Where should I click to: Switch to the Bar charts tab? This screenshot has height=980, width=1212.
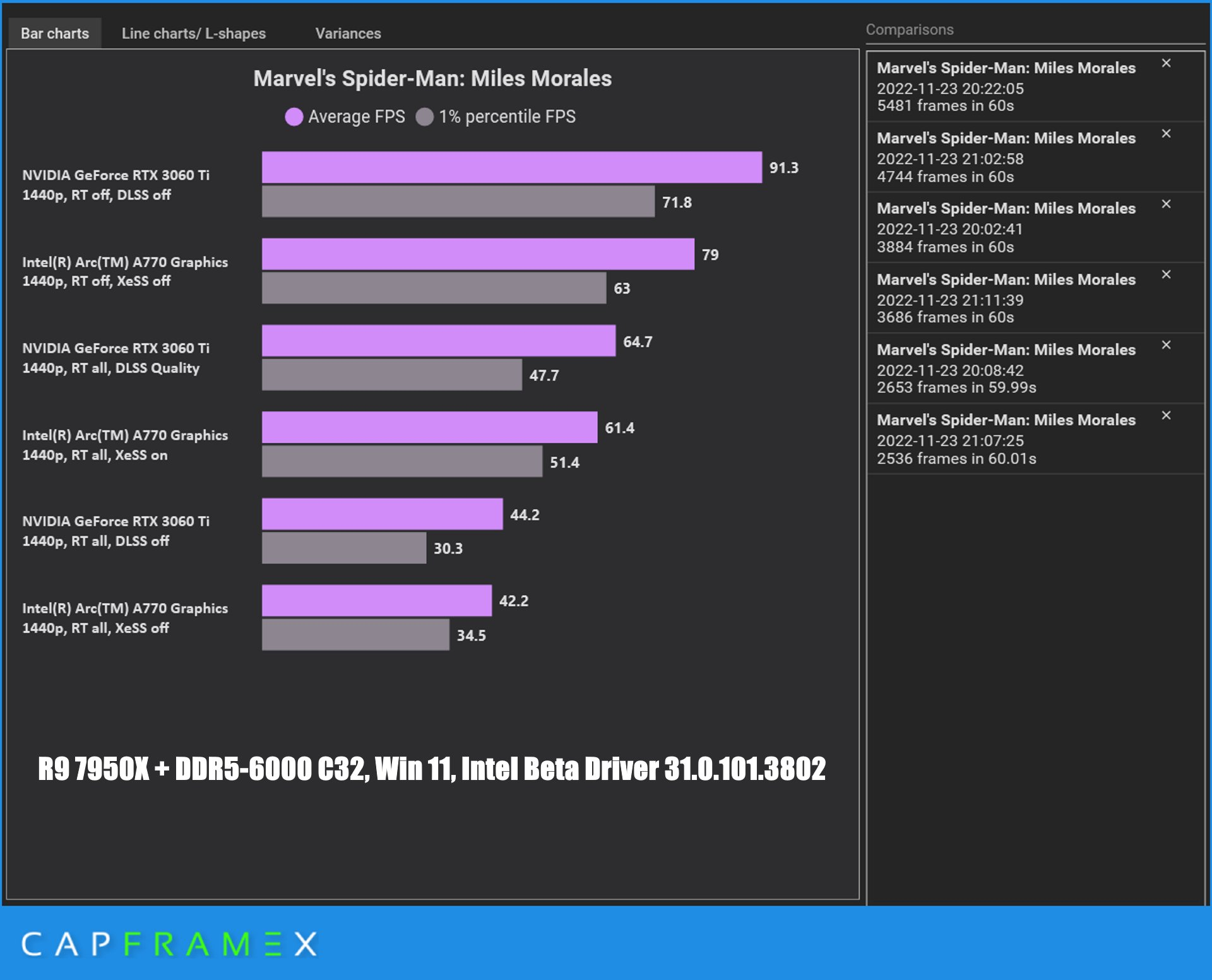(x=55, y=33)
